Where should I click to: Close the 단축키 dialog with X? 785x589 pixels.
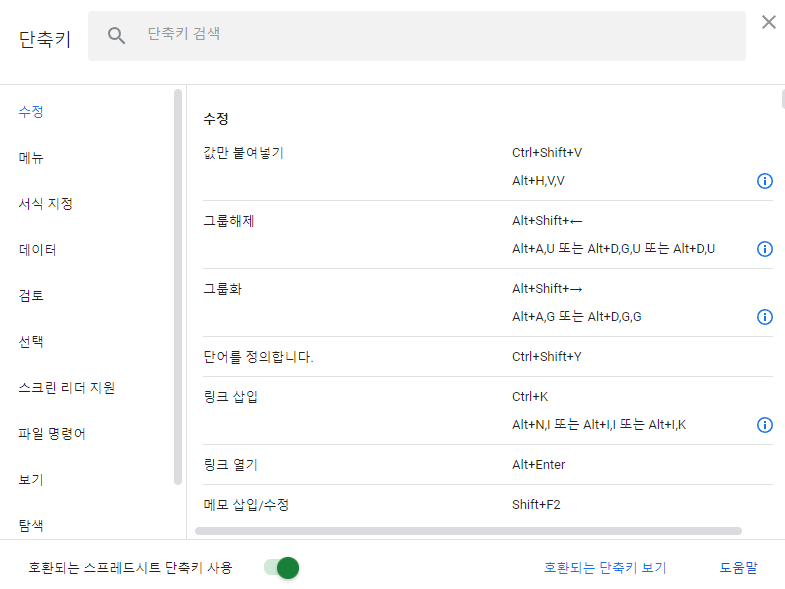point(768,22)
